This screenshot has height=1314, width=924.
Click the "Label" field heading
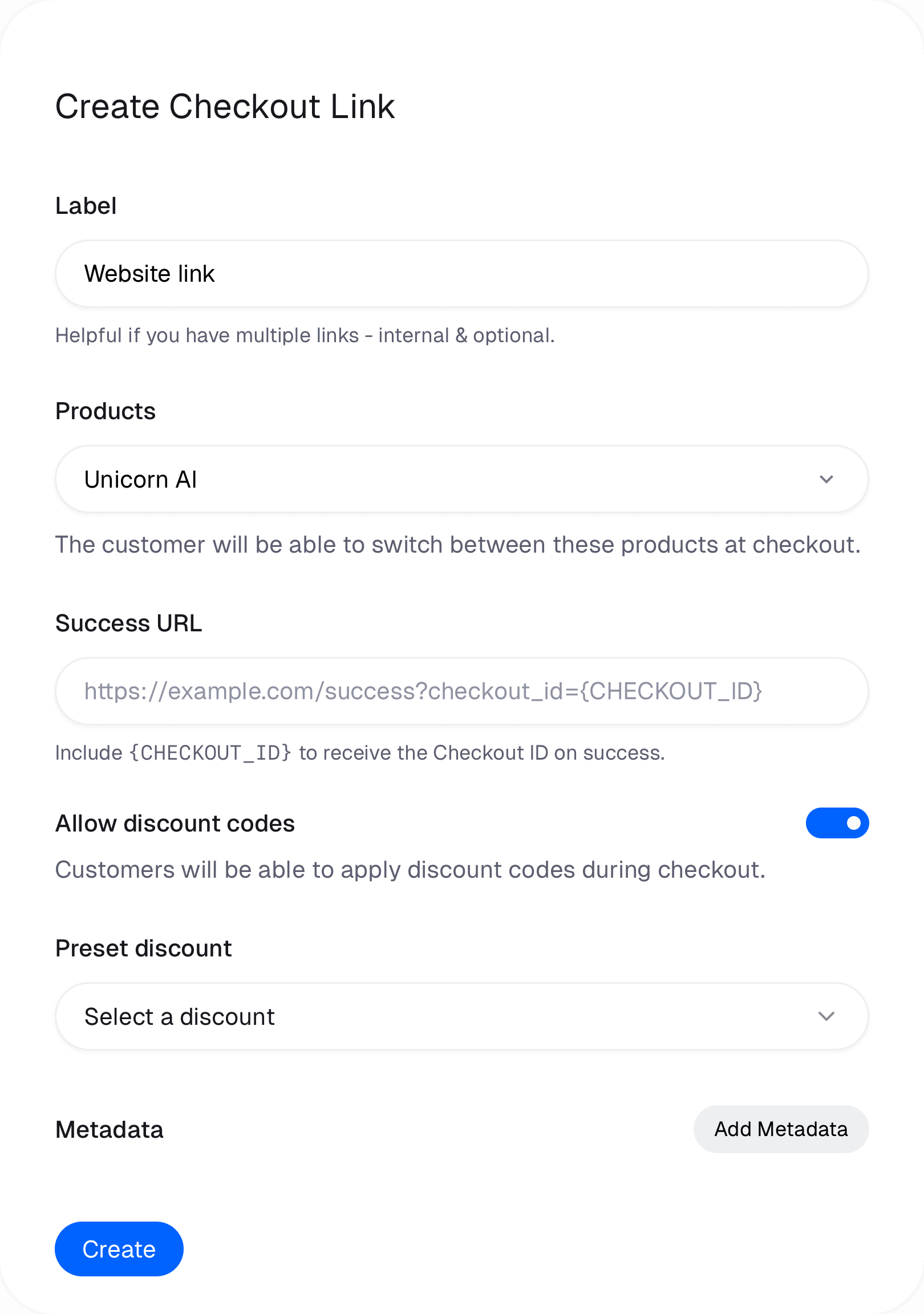pos(86,205)
